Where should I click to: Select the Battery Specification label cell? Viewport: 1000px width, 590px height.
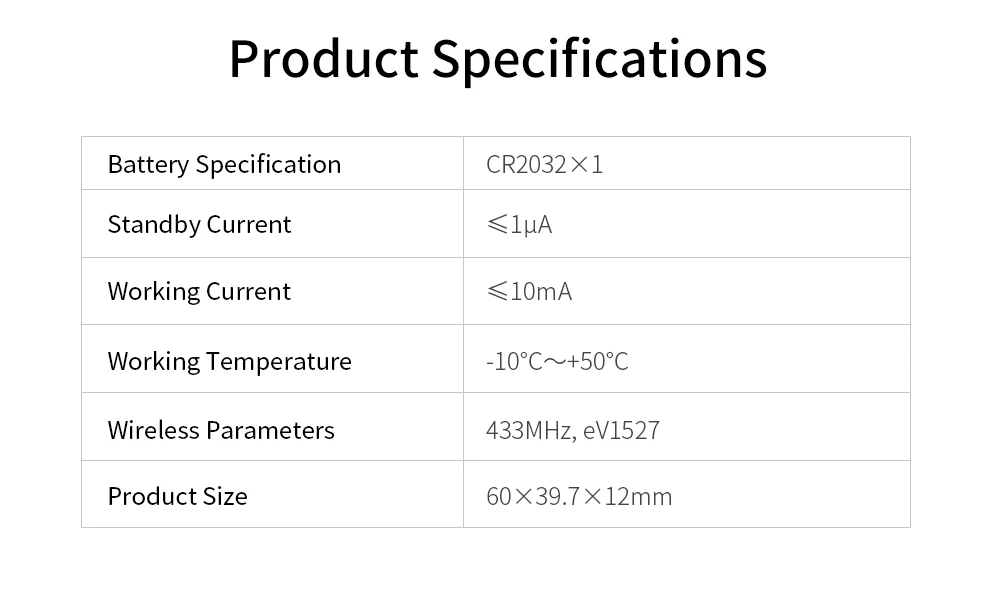(x=272, y=163)
